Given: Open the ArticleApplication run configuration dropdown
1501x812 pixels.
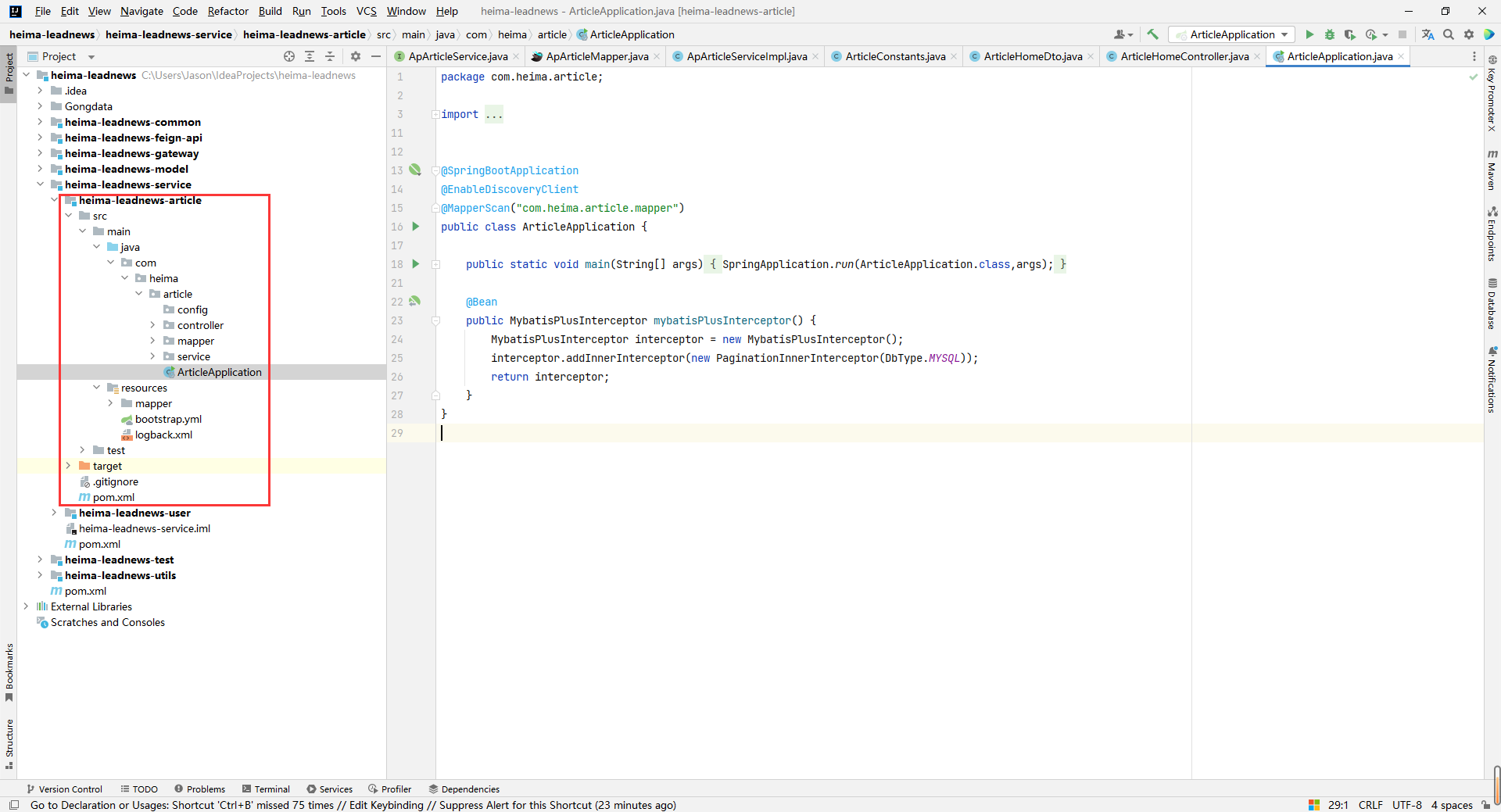Looking at the screenshot, I should click(1232, 34).
